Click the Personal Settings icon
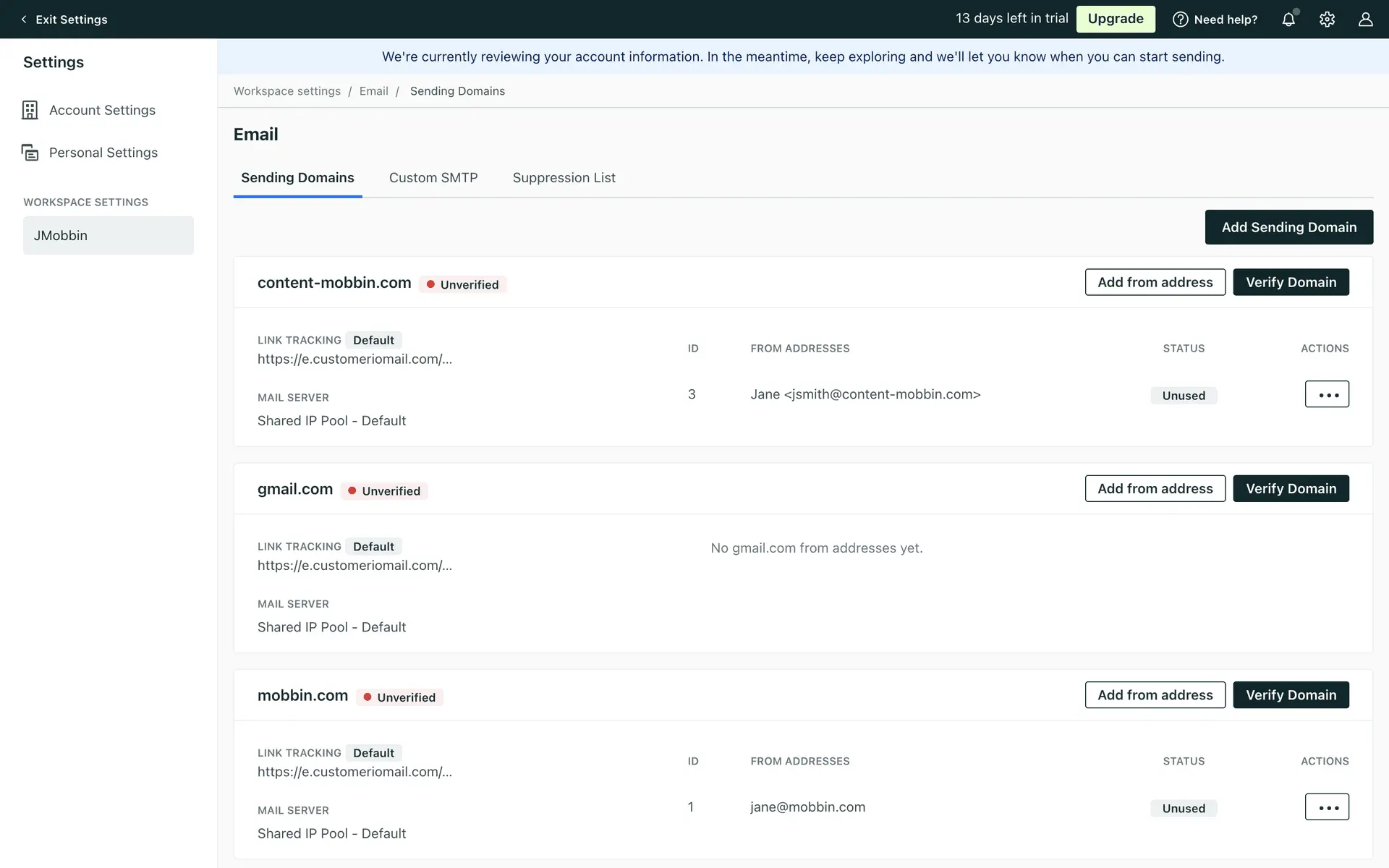Image resolution: width=1389 pixels, height=868 pixels. (x=30, y=153)
